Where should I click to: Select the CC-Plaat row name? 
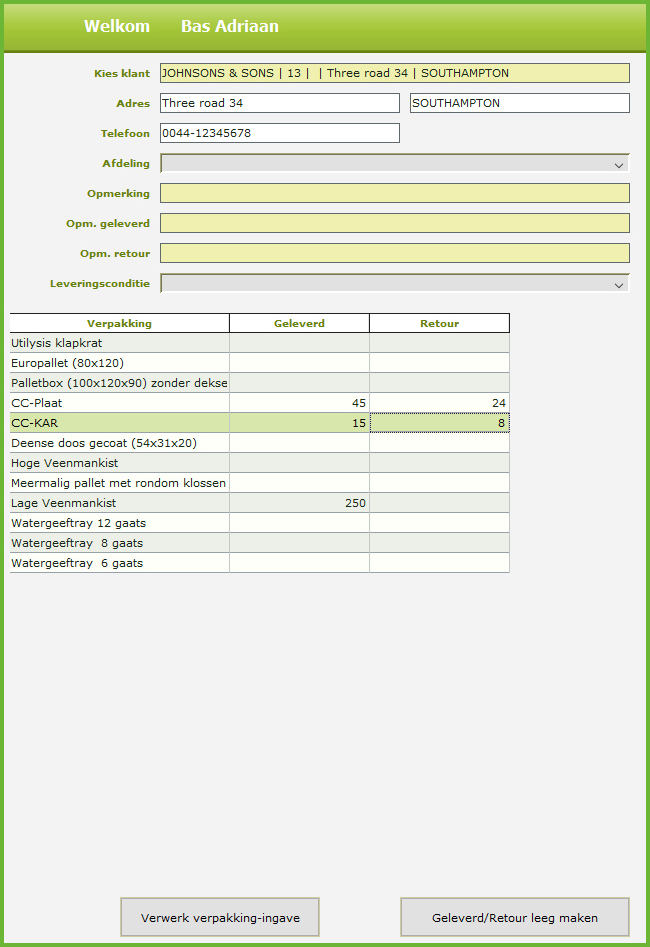120,403
